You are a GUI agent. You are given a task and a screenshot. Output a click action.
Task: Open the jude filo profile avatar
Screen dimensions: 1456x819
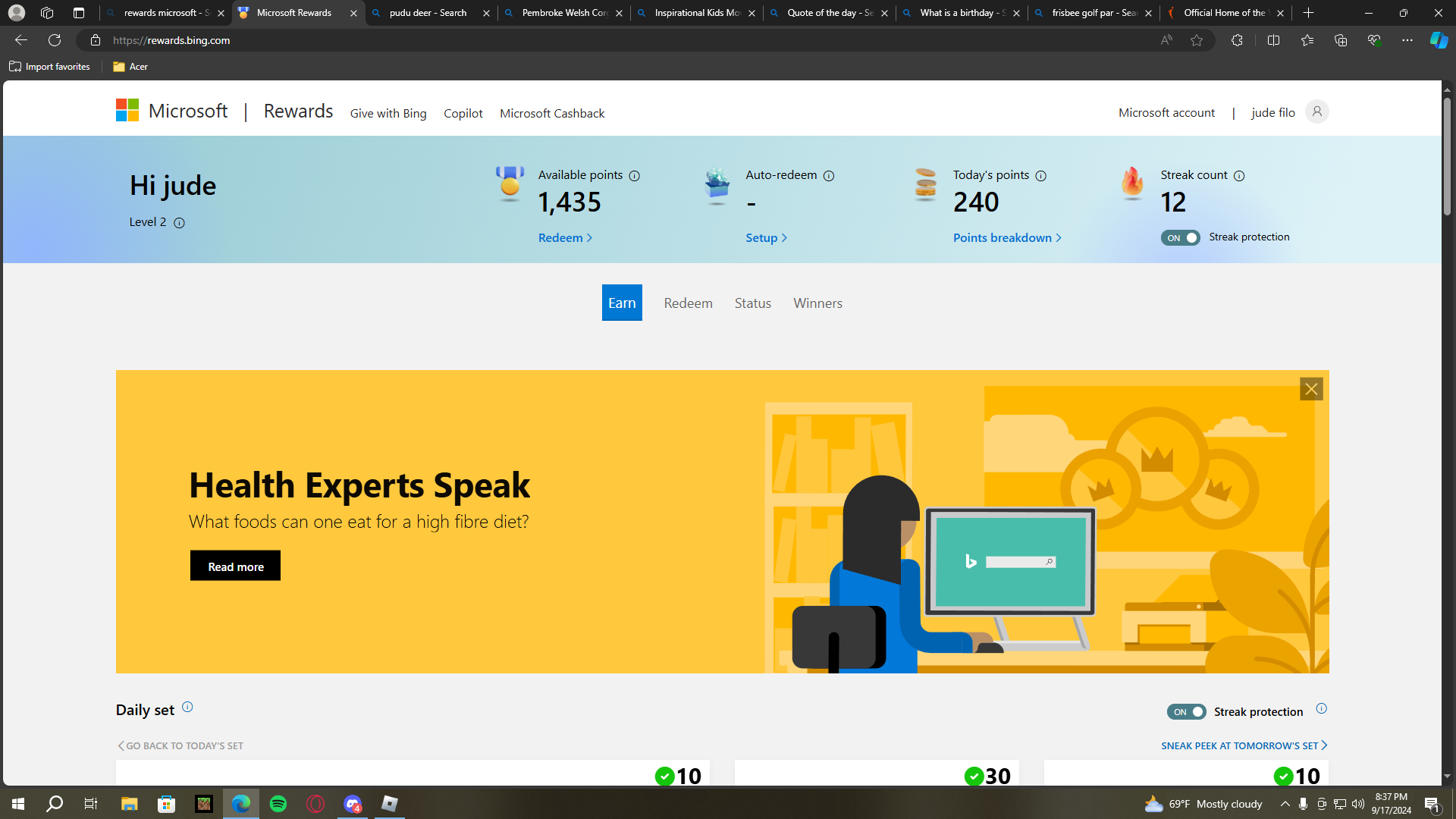[1317, 112]
